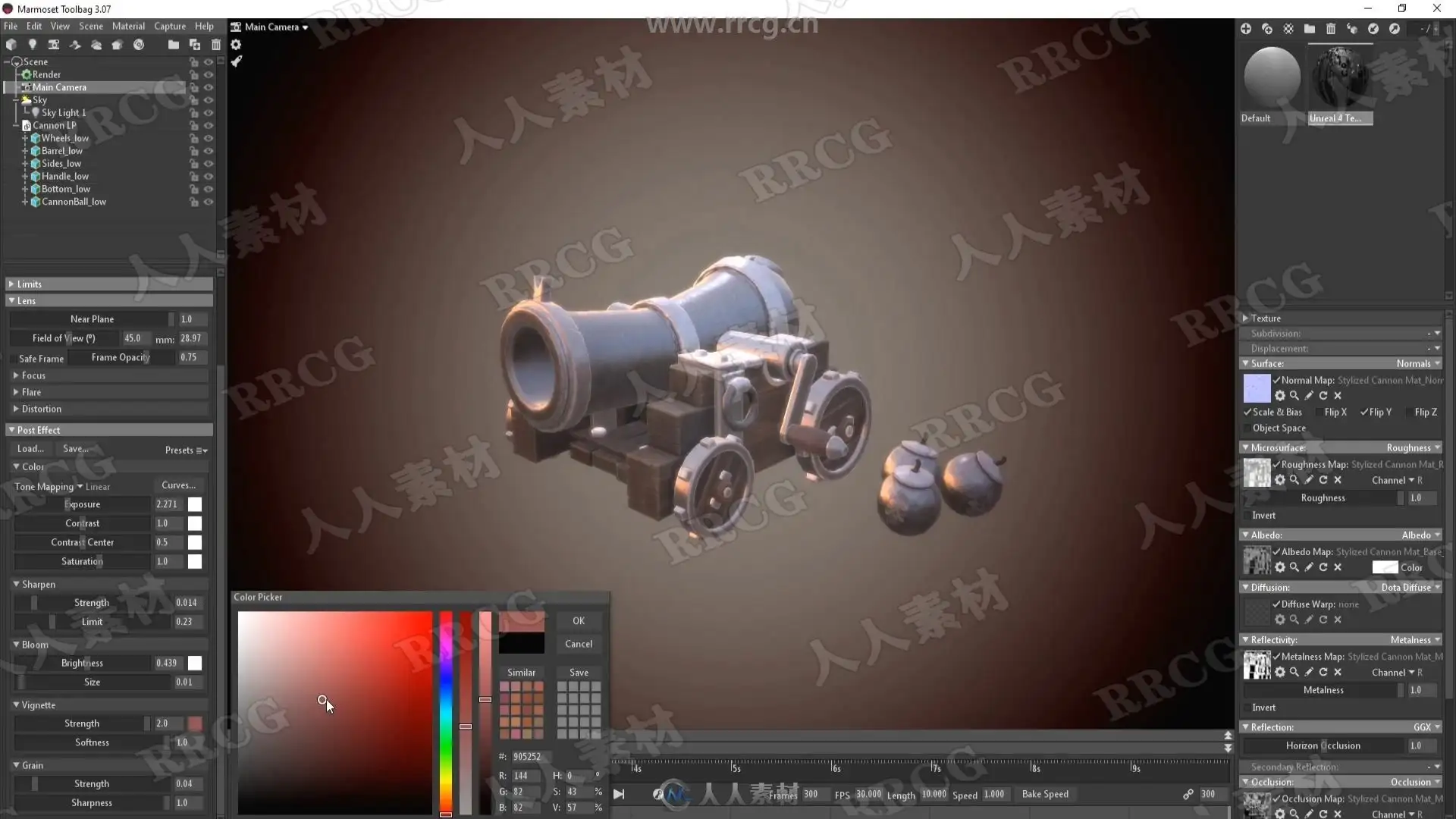Click the new material plus icon
Screen dimensions: 1456x819
click(x=1246, y=29)
